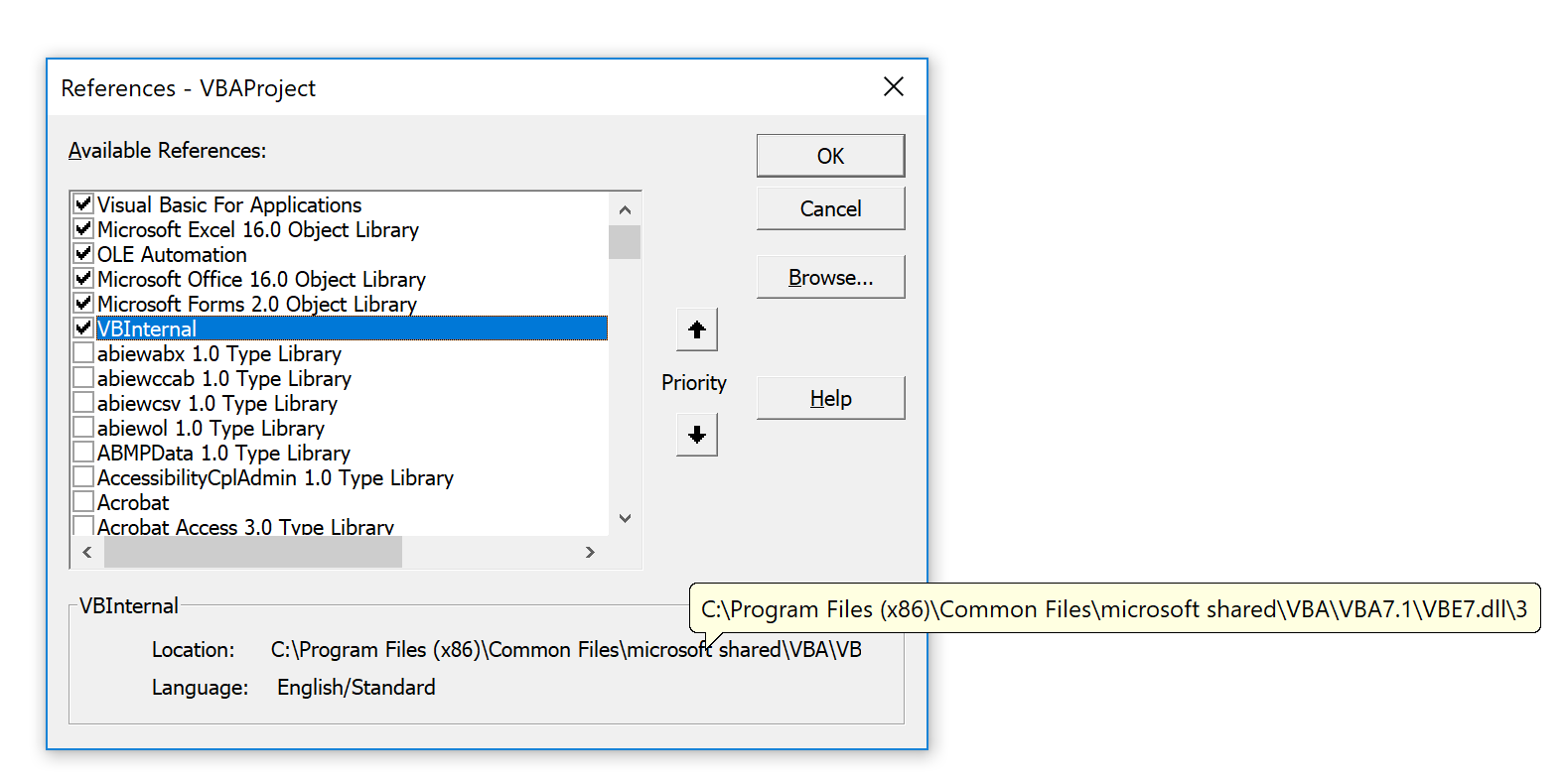Click the Cancel button
Image resolution: width=1567 pixels, height=784 pixels.
click(x=830, y=208)
